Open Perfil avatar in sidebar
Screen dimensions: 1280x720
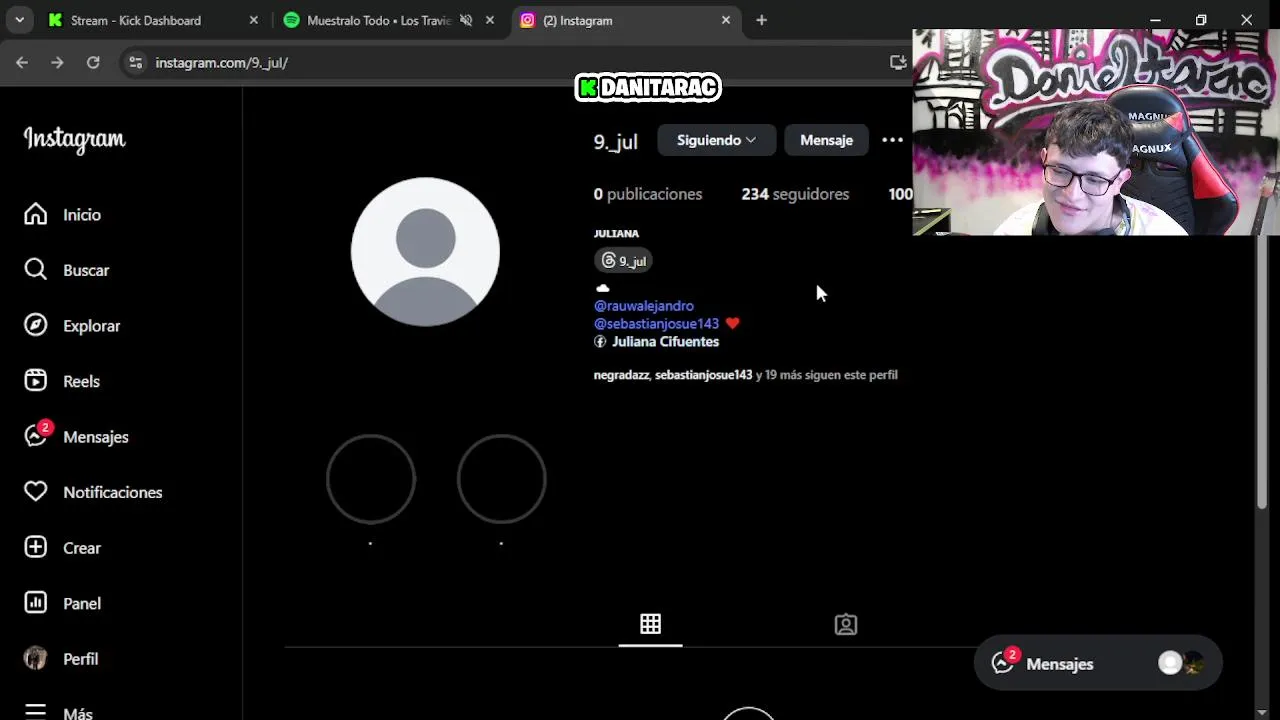click(36, 658)
